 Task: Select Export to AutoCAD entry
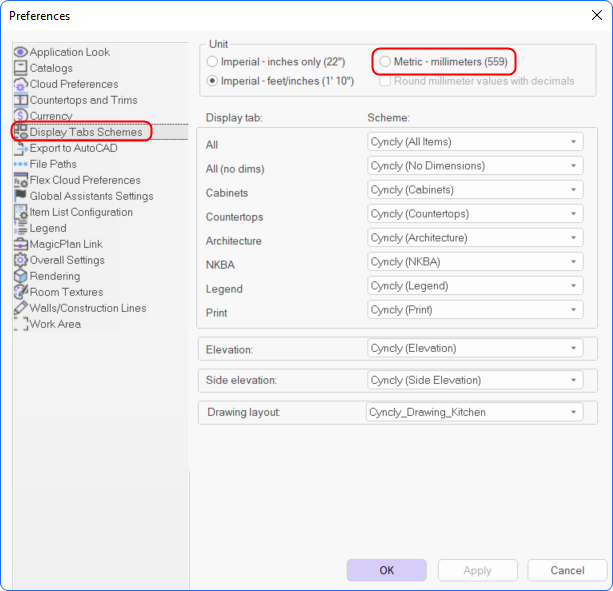click(x=73, y=148)
